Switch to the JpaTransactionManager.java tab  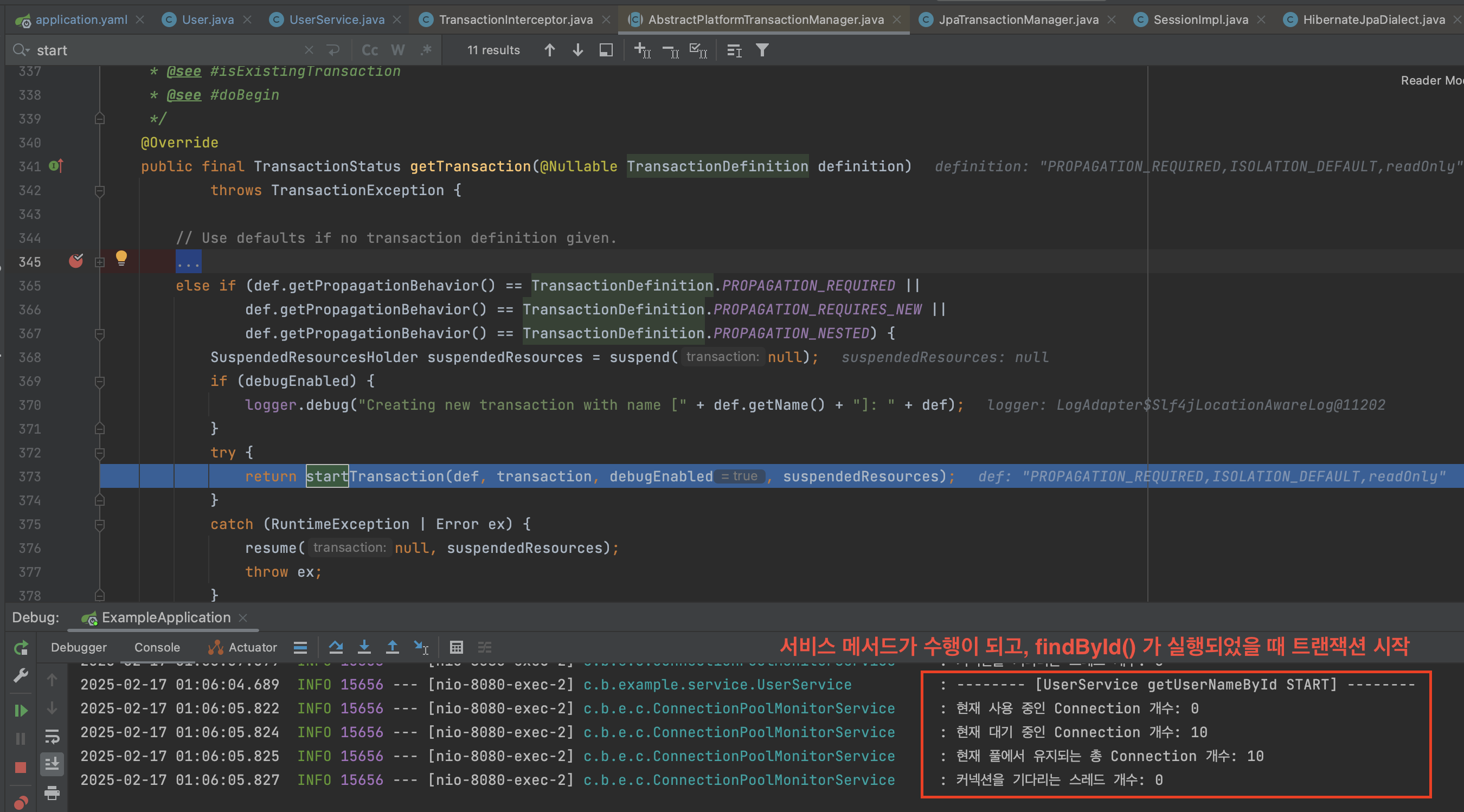click(1018, 20)
